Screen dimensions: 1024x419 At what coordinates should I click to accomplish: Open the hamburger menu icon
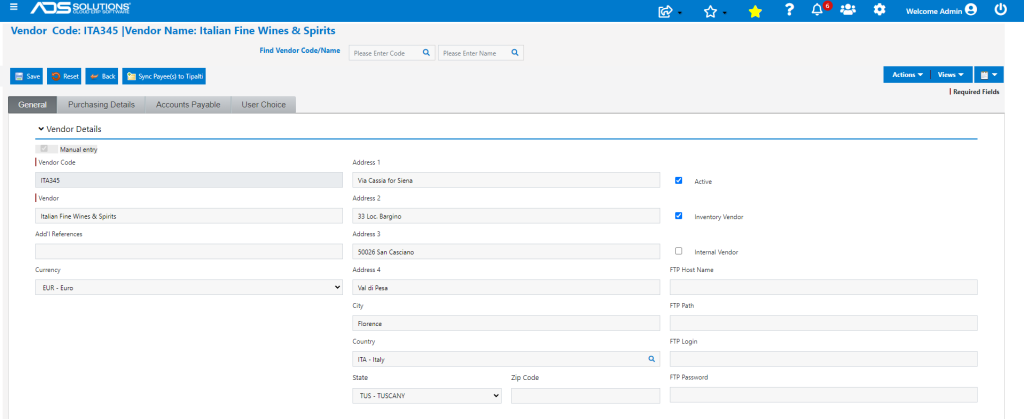tap(14, 7)
